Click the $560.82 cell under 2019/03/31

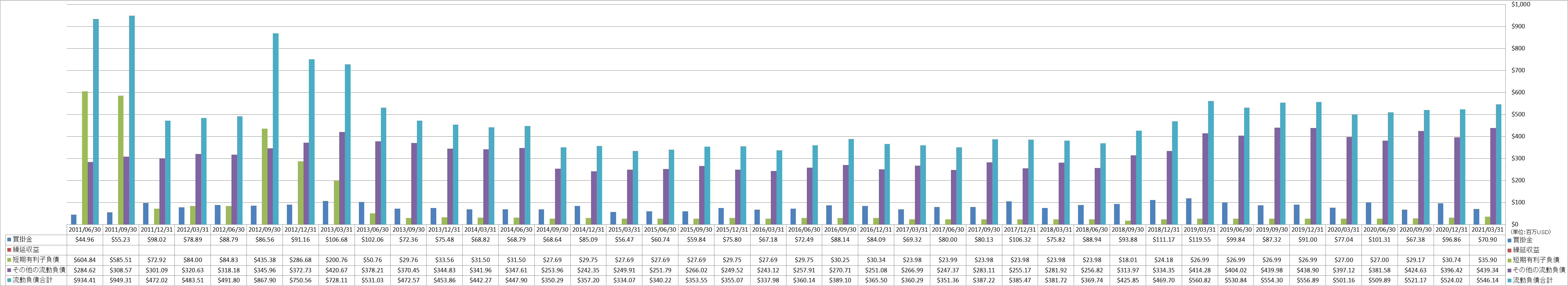pyautogui.click(x=1200, y=281)
